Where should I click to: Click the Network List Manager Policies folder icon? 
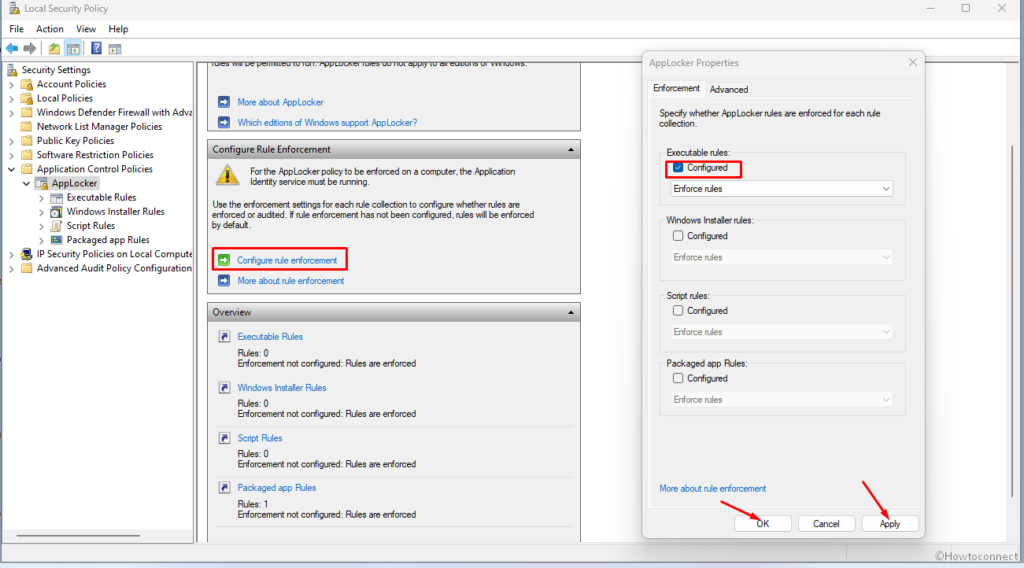[x=27, y=127]
